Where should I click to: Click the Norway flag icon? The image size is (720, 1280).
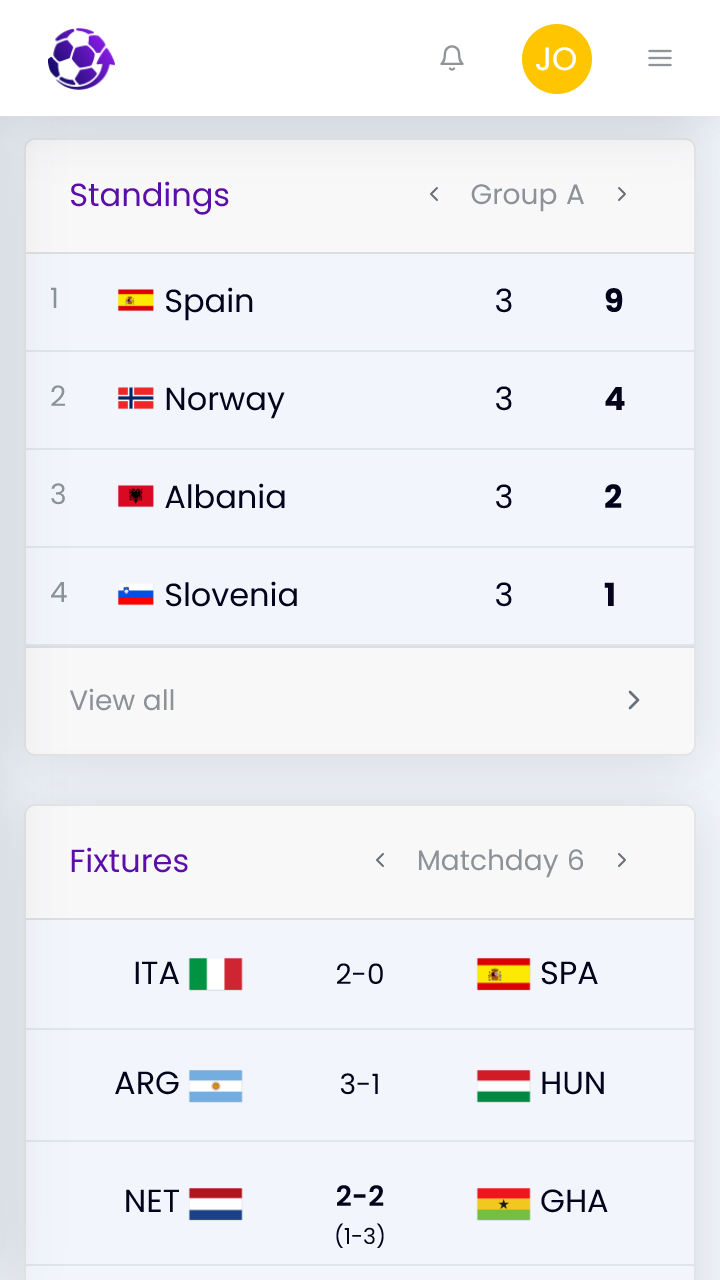click(x=136, y=398)
